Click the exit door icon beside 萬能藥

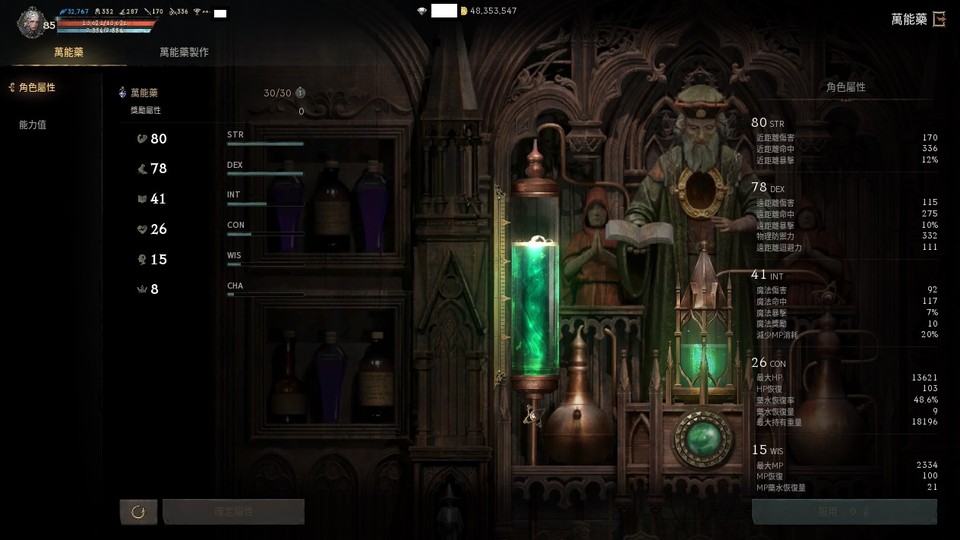coord(939,19)
